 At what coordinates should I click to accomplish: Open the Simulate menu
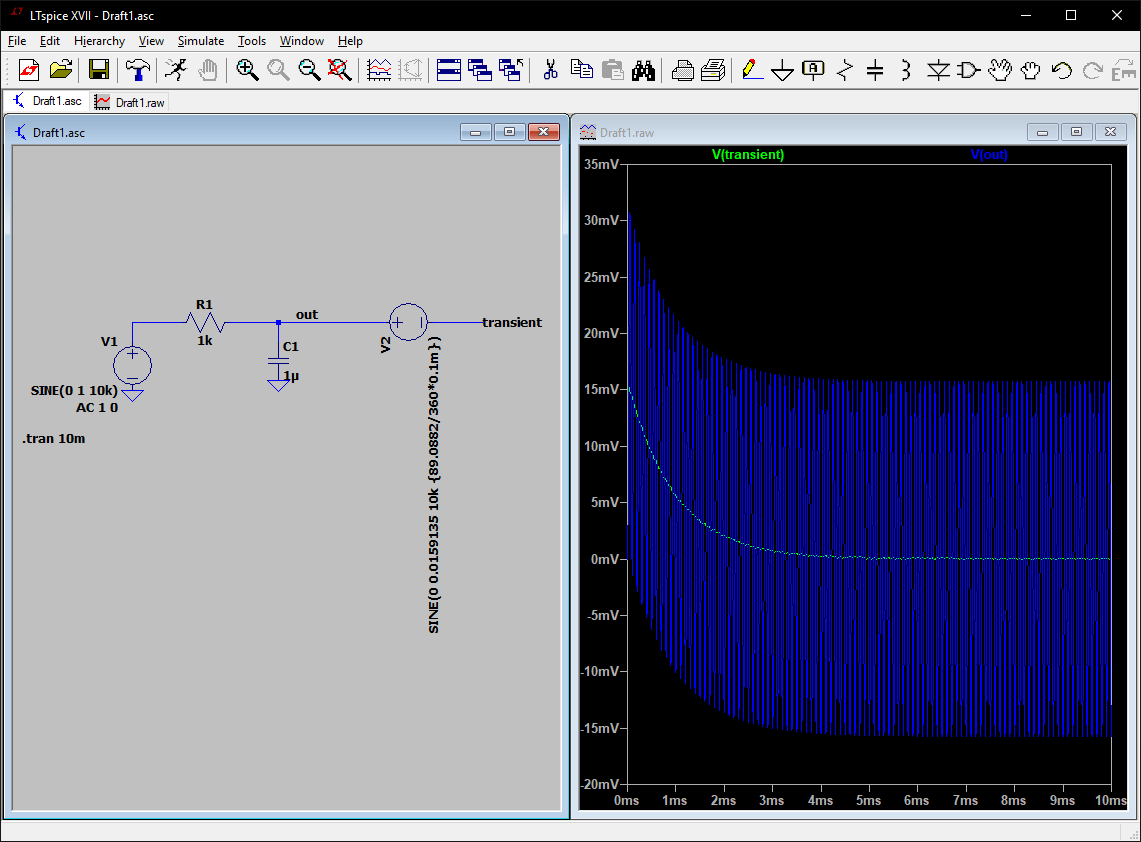200,41
